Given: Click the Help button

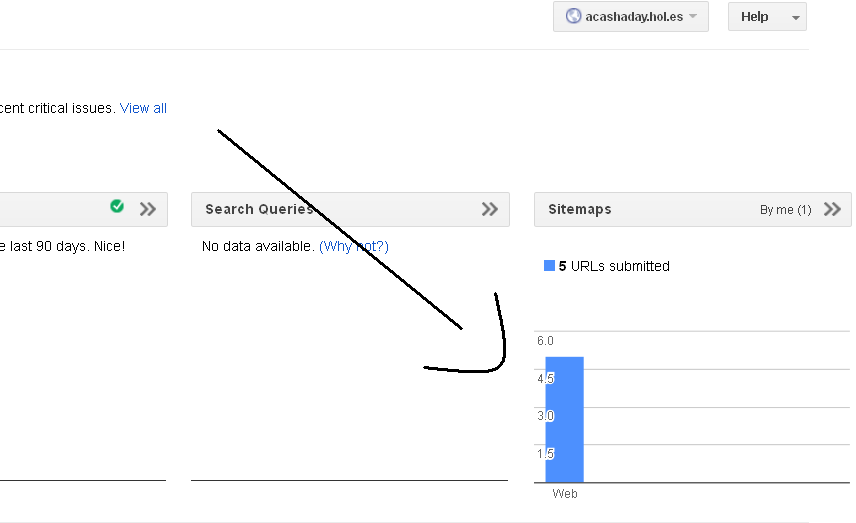Looking at the screenshot, I should [755, 16].
